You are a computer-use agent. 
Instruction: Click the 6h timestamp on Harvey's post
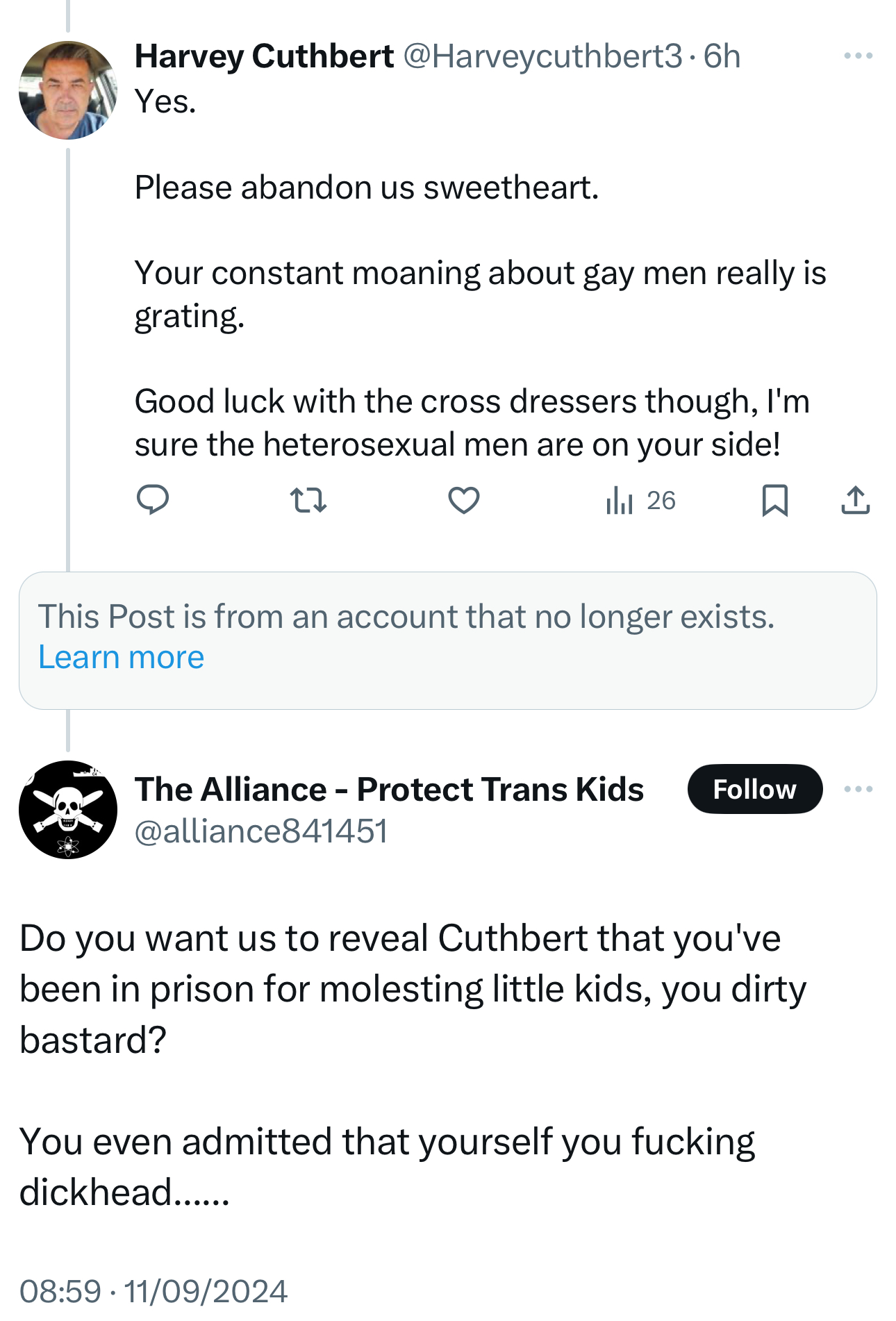point(722,56)
